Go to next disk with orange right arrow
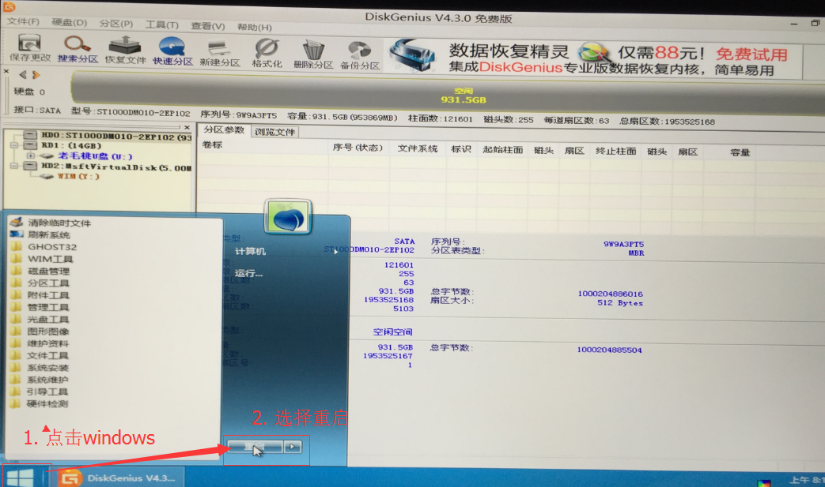This screenshot has height=487, width=825. click(36, 75)
